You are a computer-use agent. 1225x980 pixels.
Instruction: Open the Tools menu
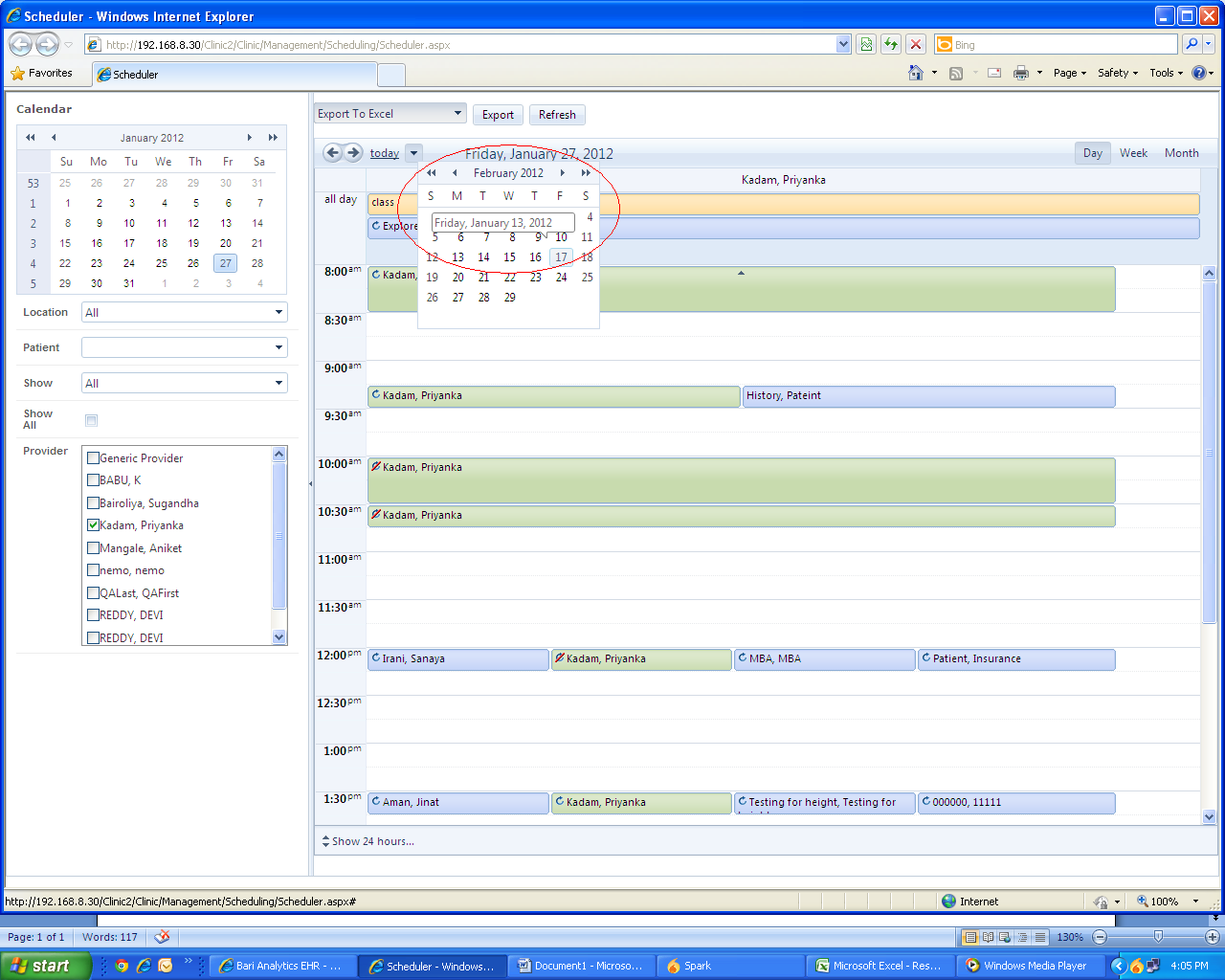pyautogui.click(x=1167, y=73)
